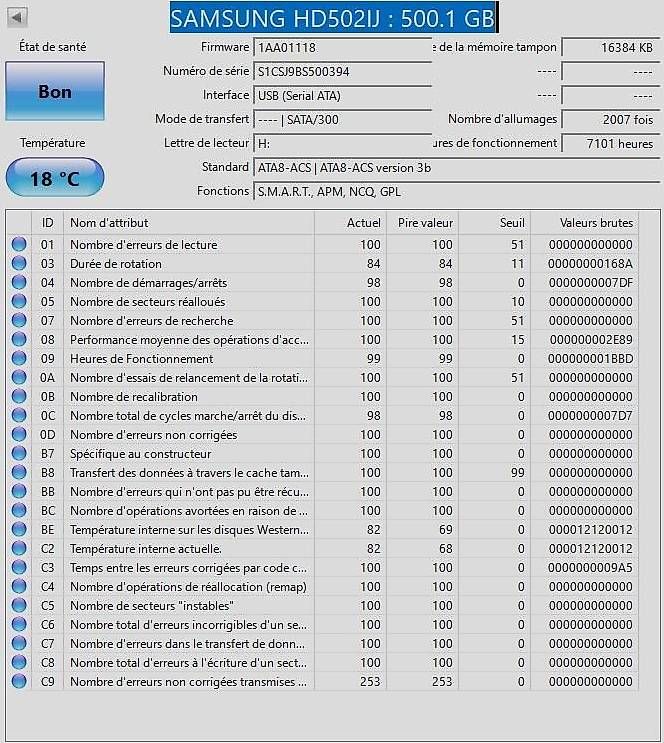Screen dimensions: 664x743
Task: Select status icon of attribute B7
Action: click(19, 453)
